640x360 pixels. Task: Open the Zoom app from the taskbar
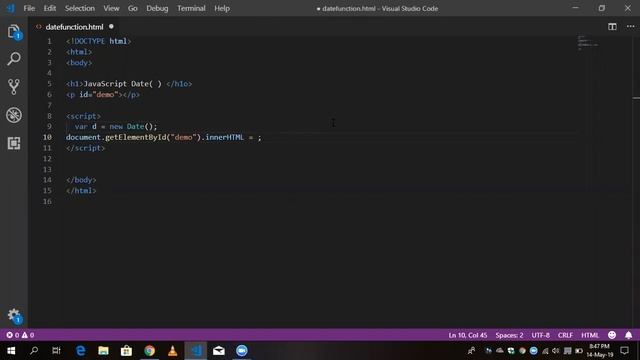tap(242, 351)
